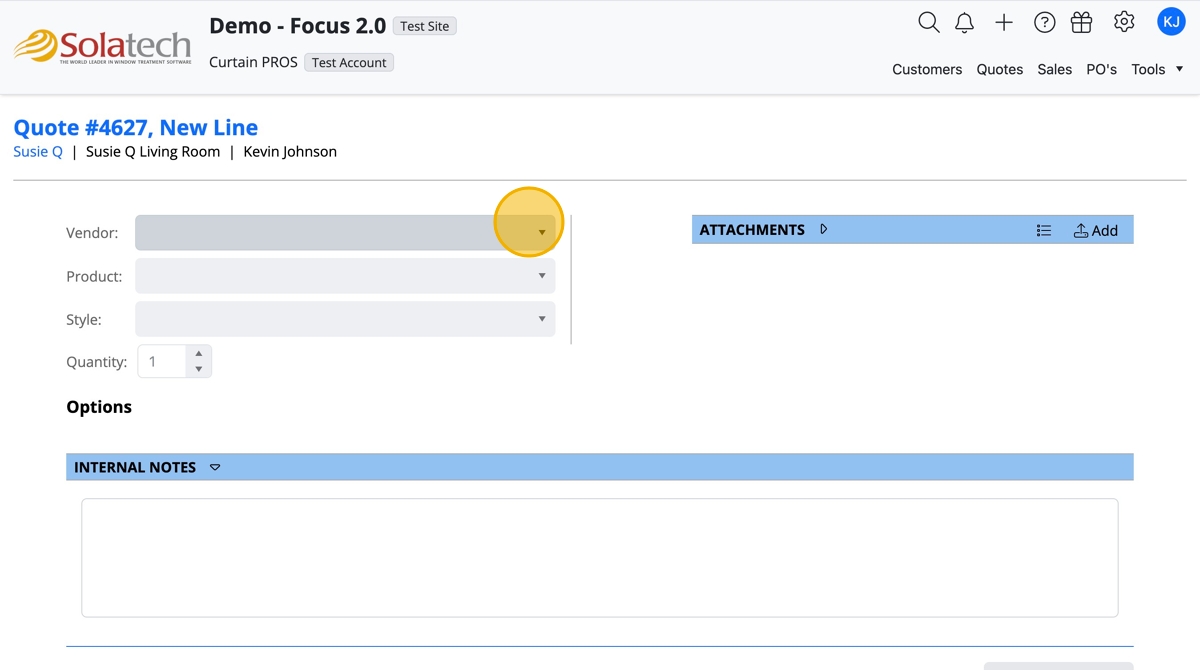Open the notifications bell
This screenshot has height=670, width=1200.
click(964, 23)
